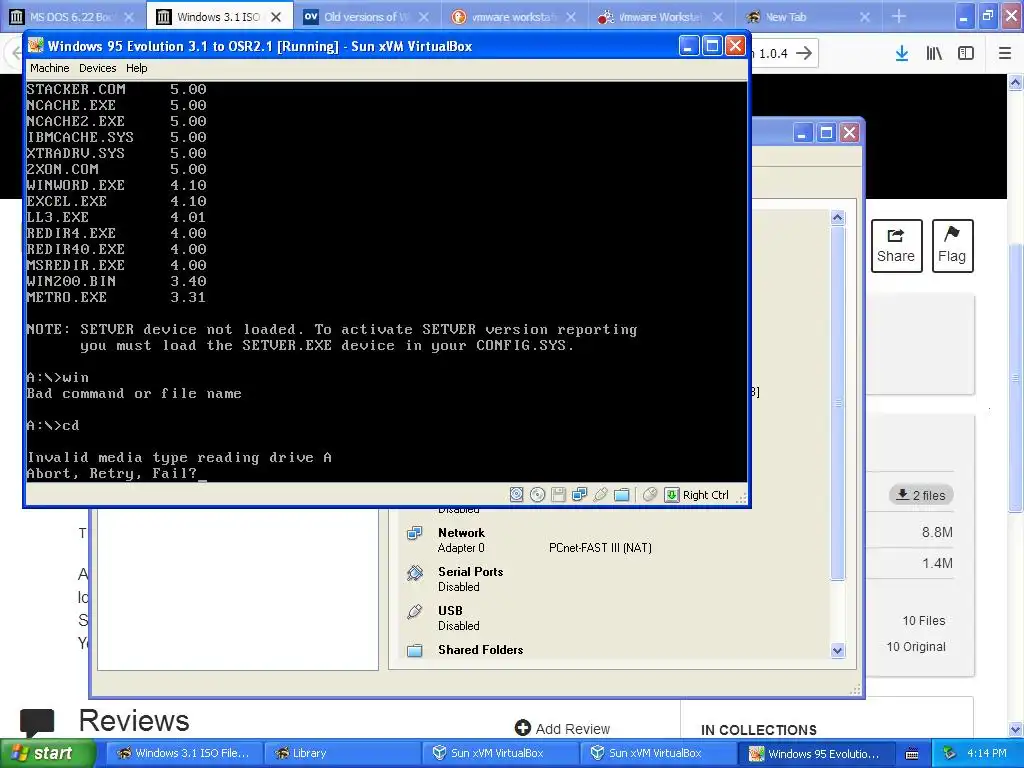Open the browser hamburger menu
This screenshot has width=1024, height=768.
pos(1005,54)
